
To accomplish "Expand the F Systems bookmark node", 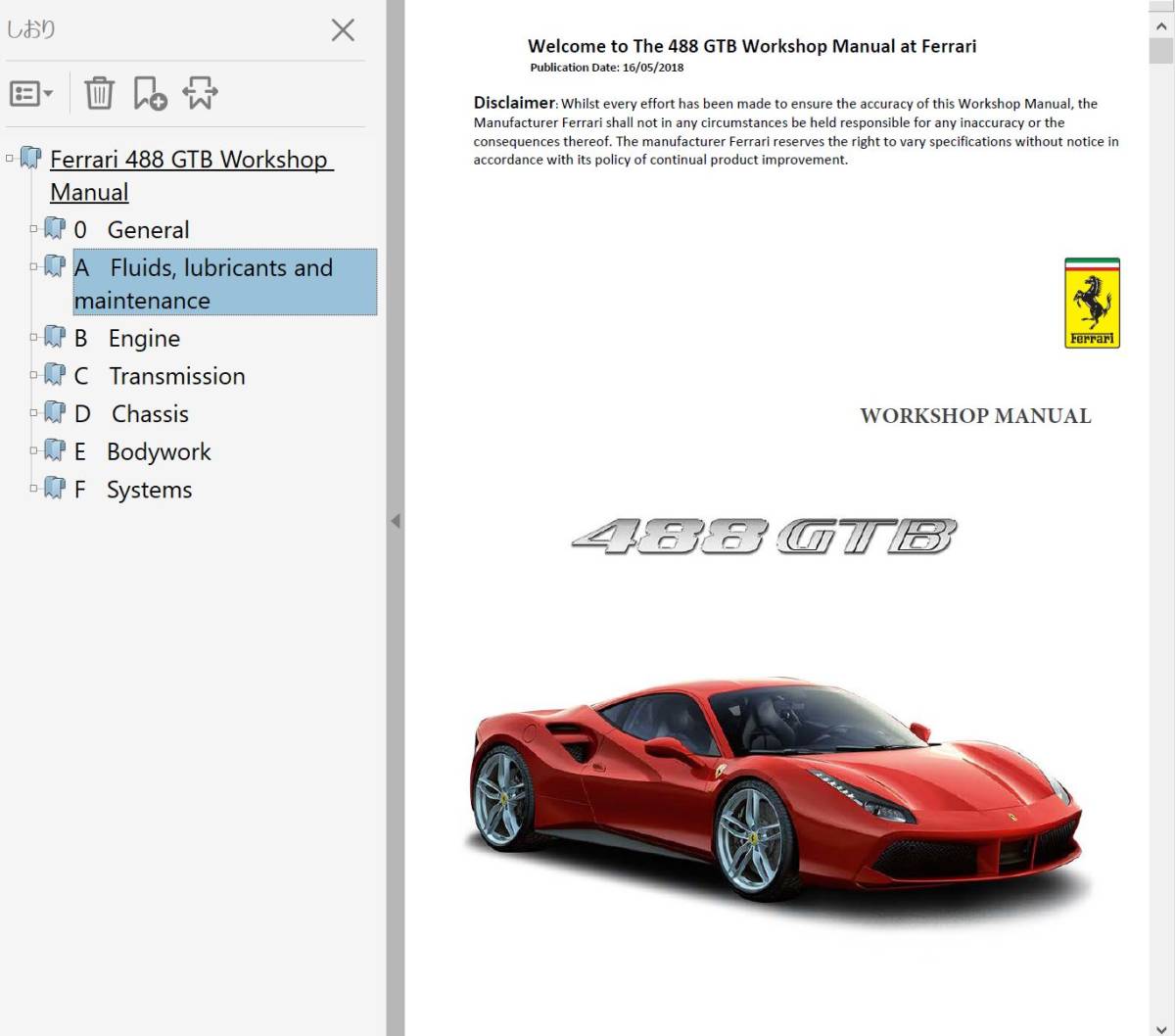I will [x=33, y=488].
